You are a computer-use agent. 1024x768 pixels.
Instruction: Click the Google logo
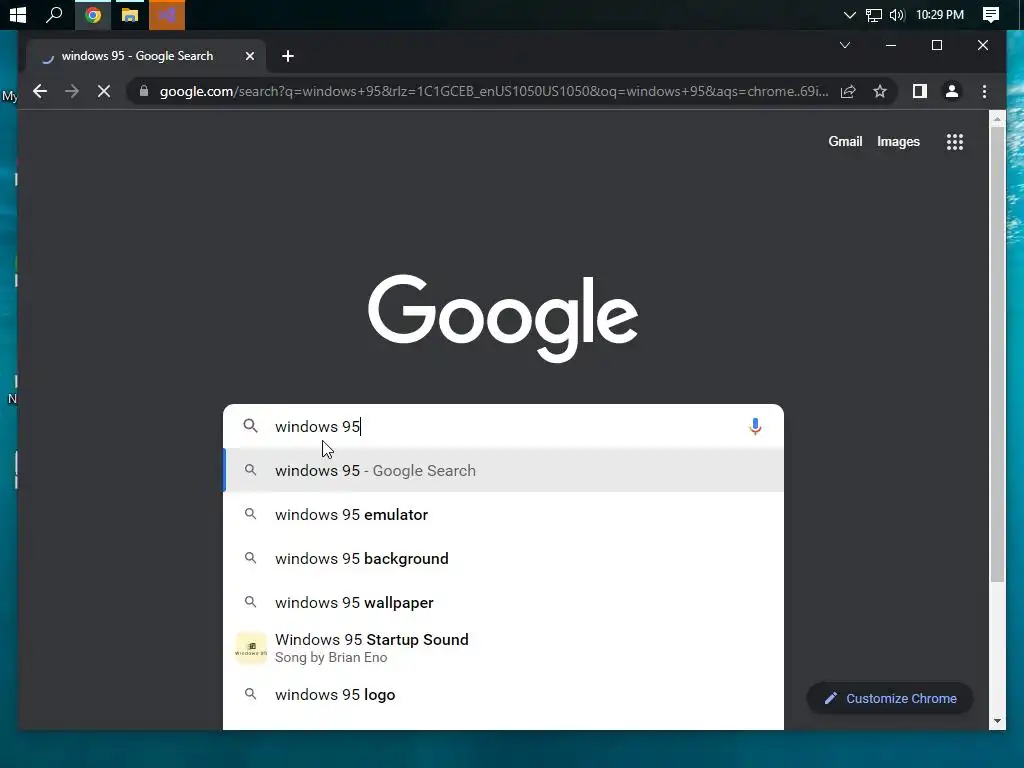(x=503, y=318)
